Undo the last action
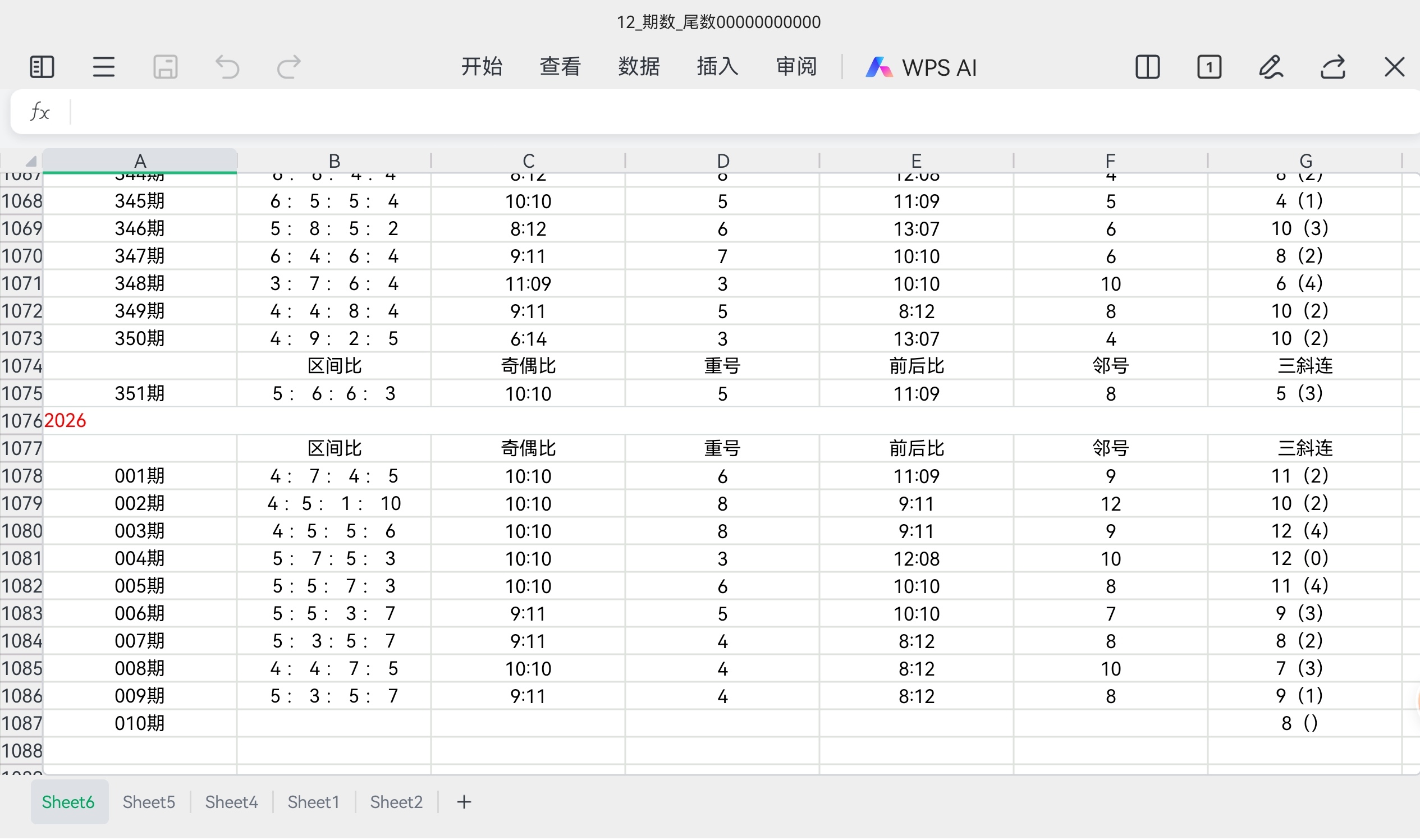This screenshot has width=1420, height=840. click(228, 67)
